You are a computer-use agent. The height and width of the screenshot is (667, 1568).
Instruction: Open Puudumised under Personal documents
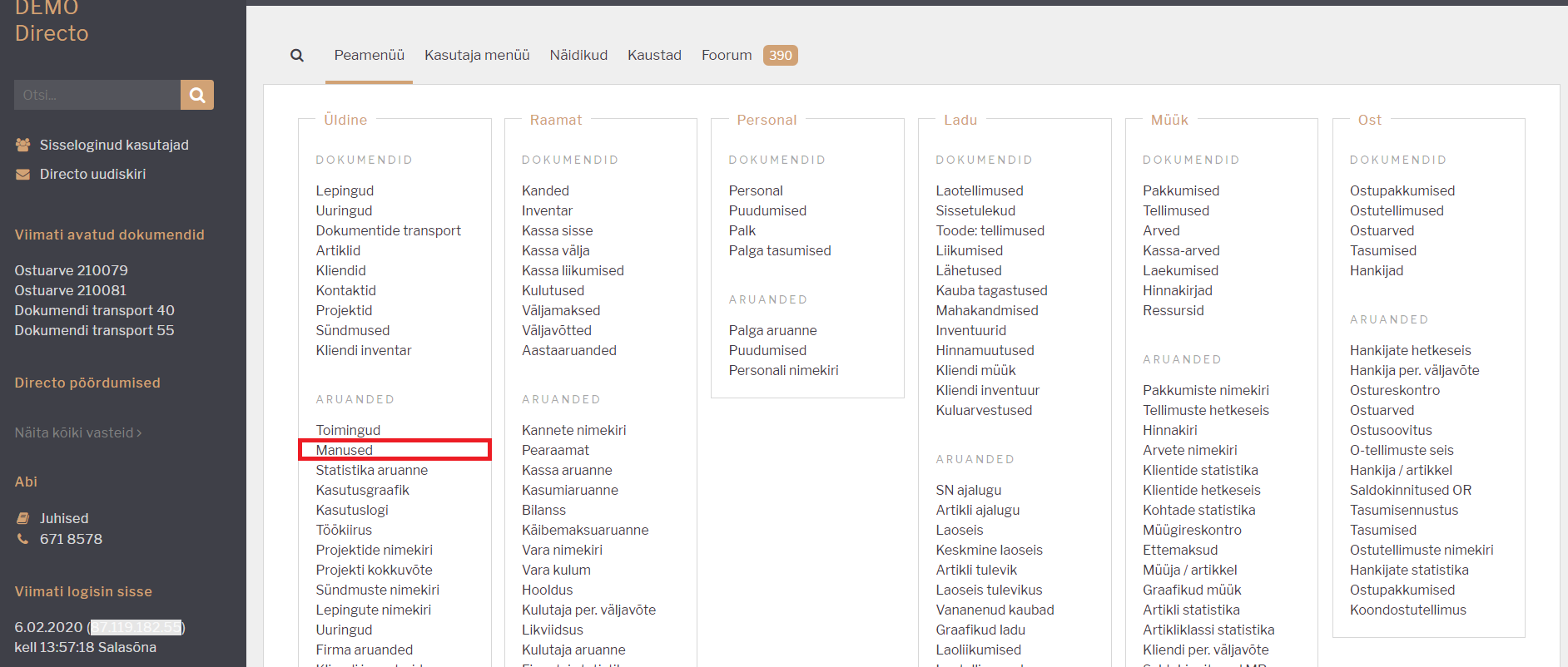coord(767,210)
